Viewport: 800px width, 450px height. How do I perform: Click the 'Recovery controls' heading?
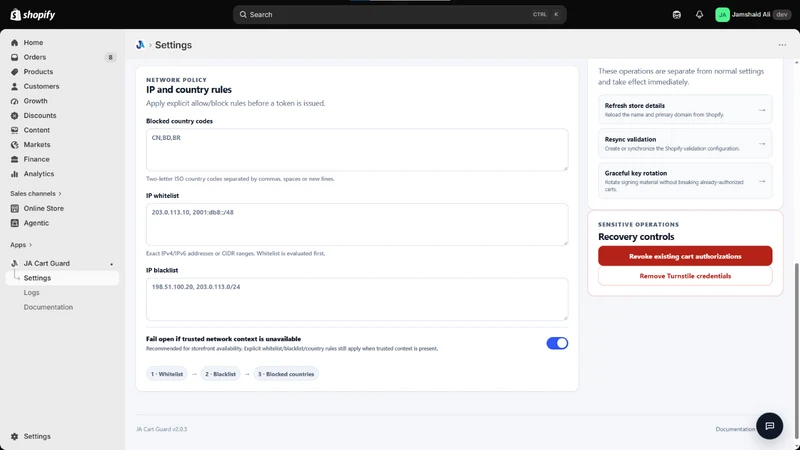click(636, 237)
